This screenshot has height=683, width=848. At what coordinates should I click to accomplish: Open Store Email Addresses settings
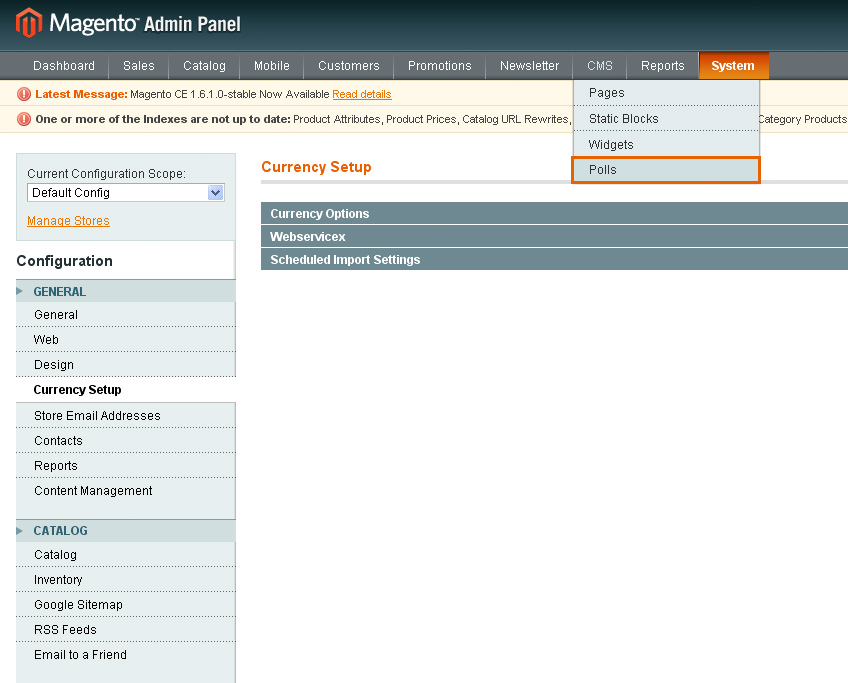point(126,415)
